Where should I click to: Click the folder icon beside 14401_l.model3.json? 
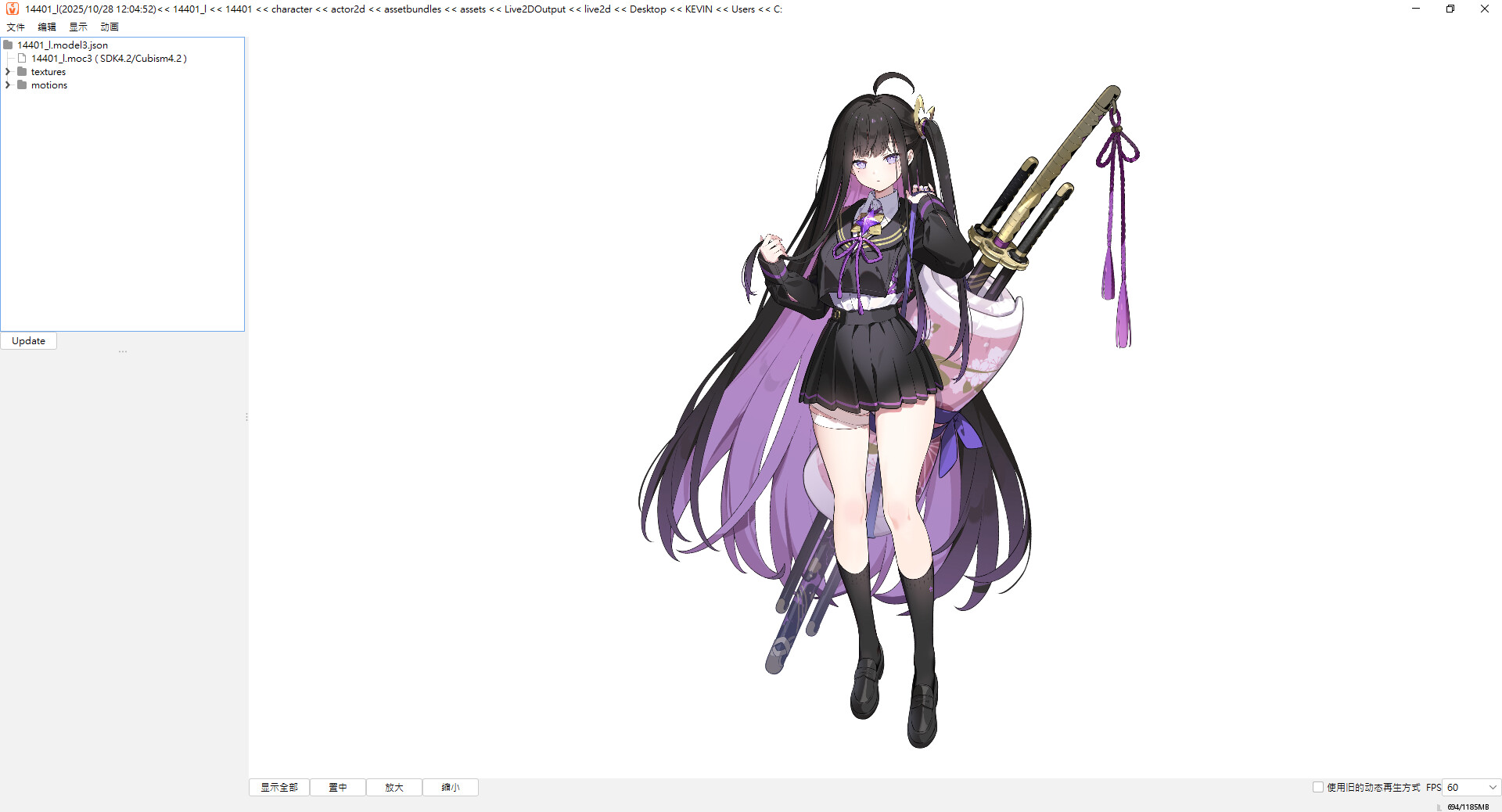tap(8, 45)
